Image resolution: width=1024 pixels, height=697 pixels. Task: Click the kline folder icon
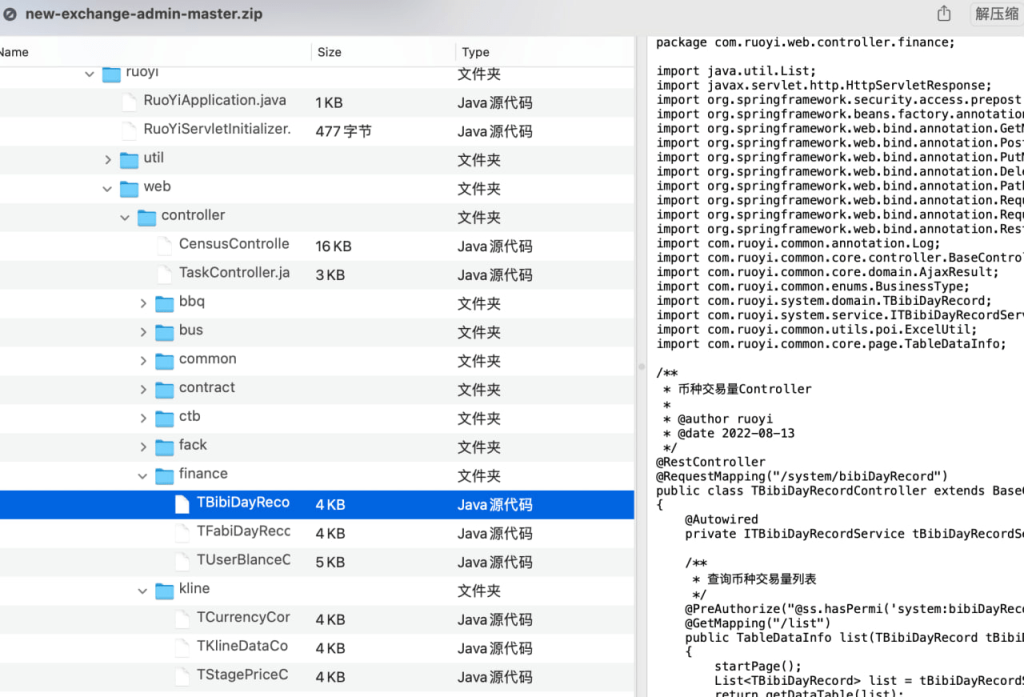point(164,590)
